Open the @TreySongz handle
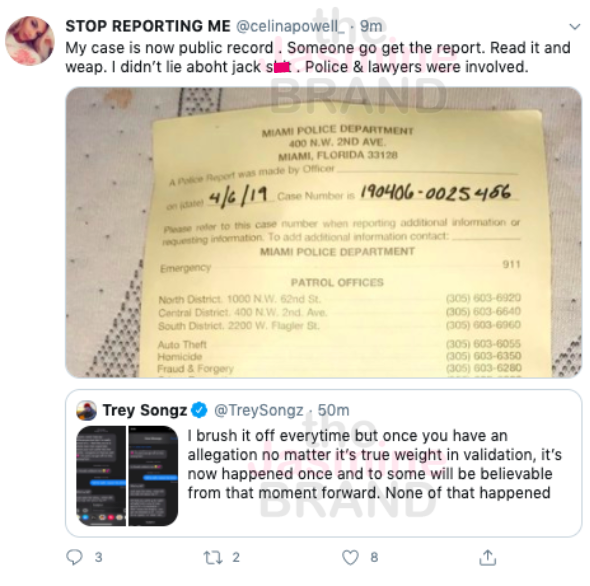The height and width of the screenshot is (586, 590). pos(259,410)
